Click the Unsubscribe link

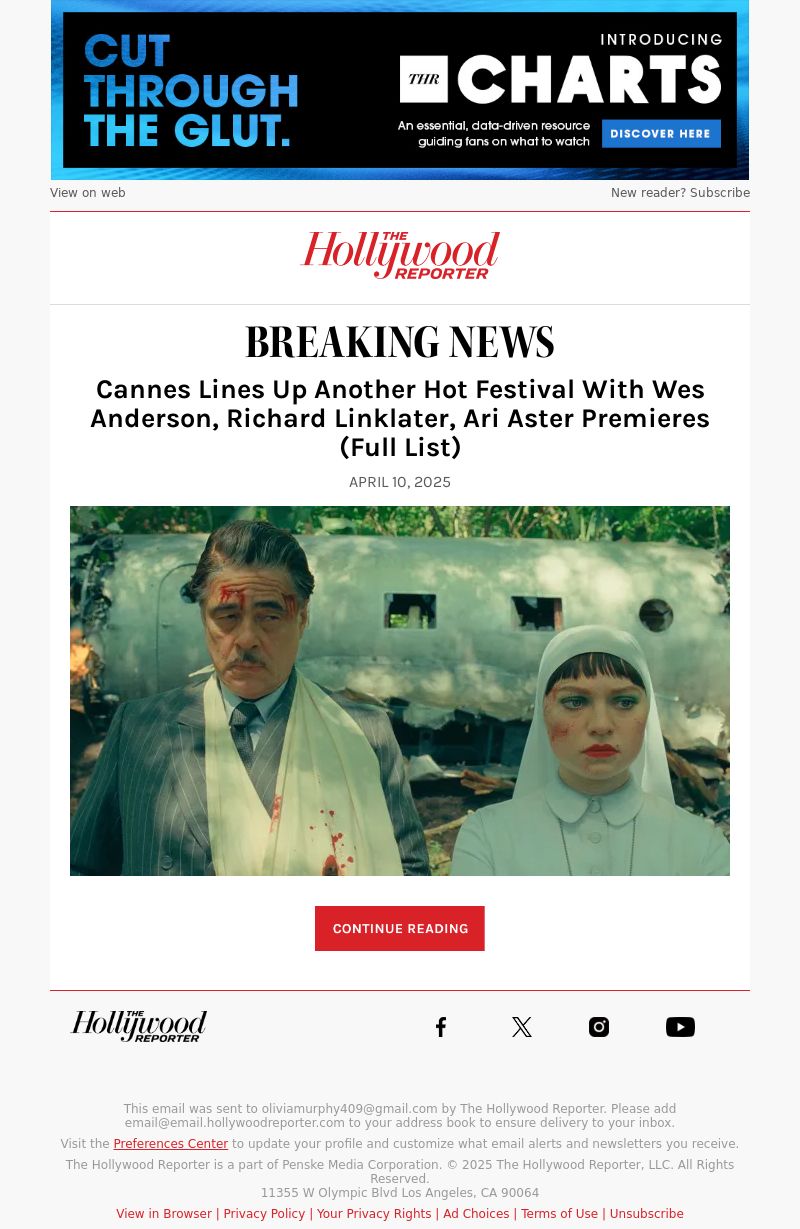(646, 1214)
